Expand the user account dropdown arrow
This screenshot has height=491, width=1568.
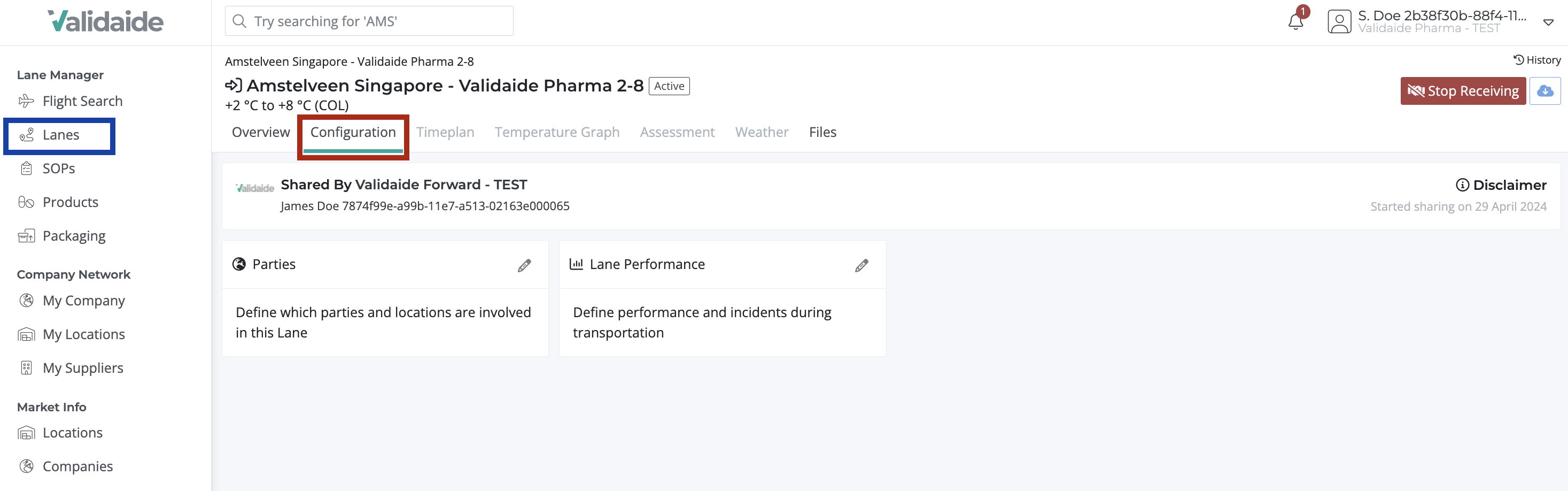click(1549, 22)
